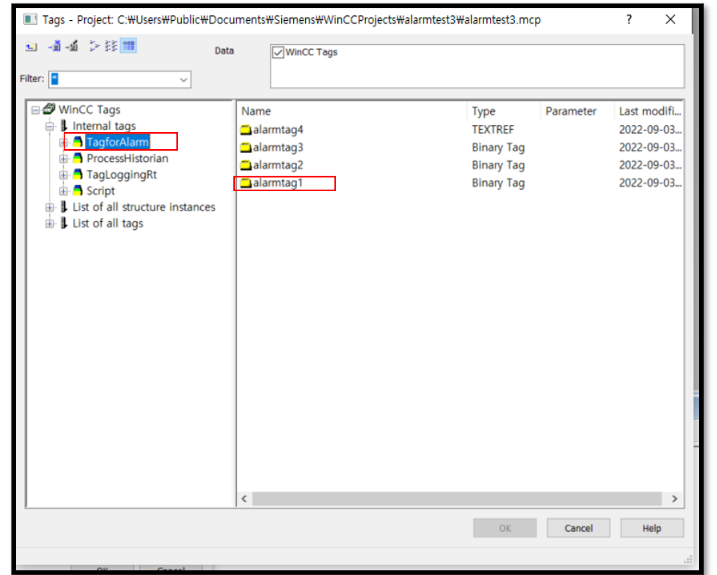The height and width of the screenshot is (575, 717).
Task: Select the alarmtag4 row name
Action: point(278,130)
